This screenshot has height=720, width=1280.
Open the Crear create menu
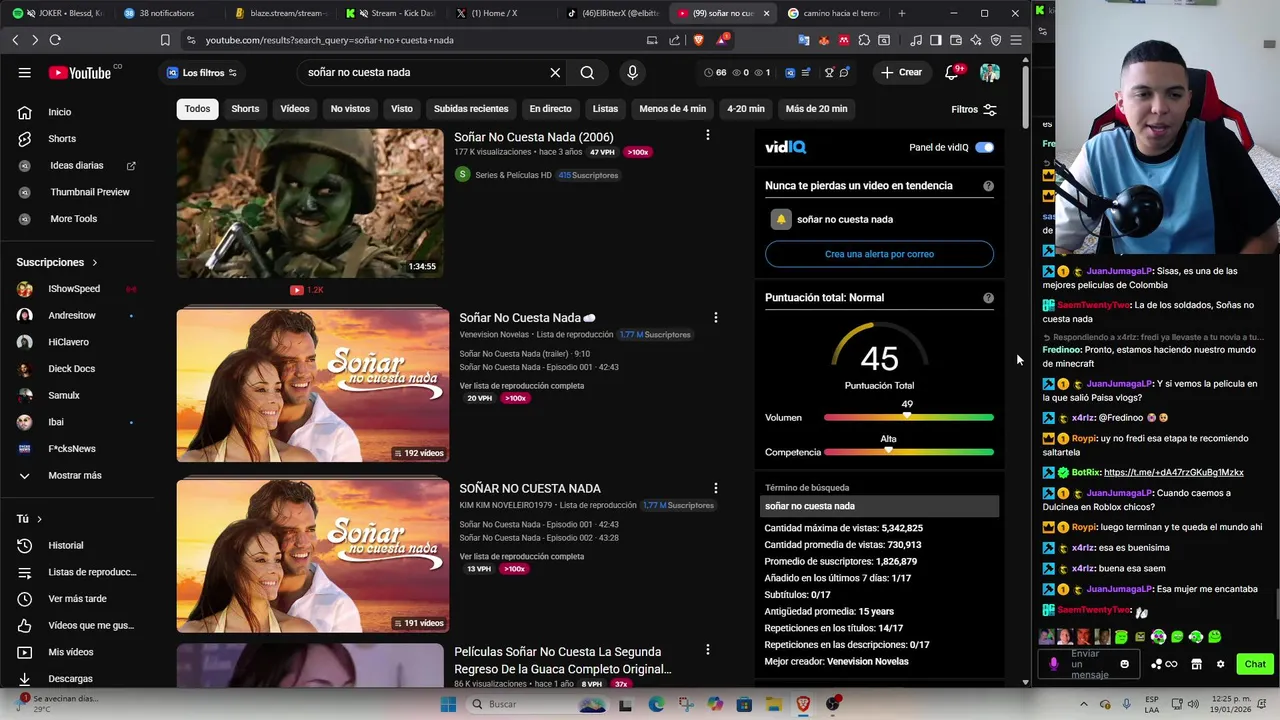pos(900,72)
